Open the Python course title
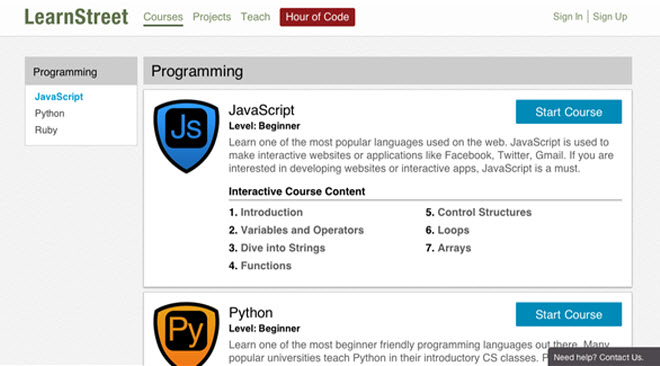 coord(251,313)
